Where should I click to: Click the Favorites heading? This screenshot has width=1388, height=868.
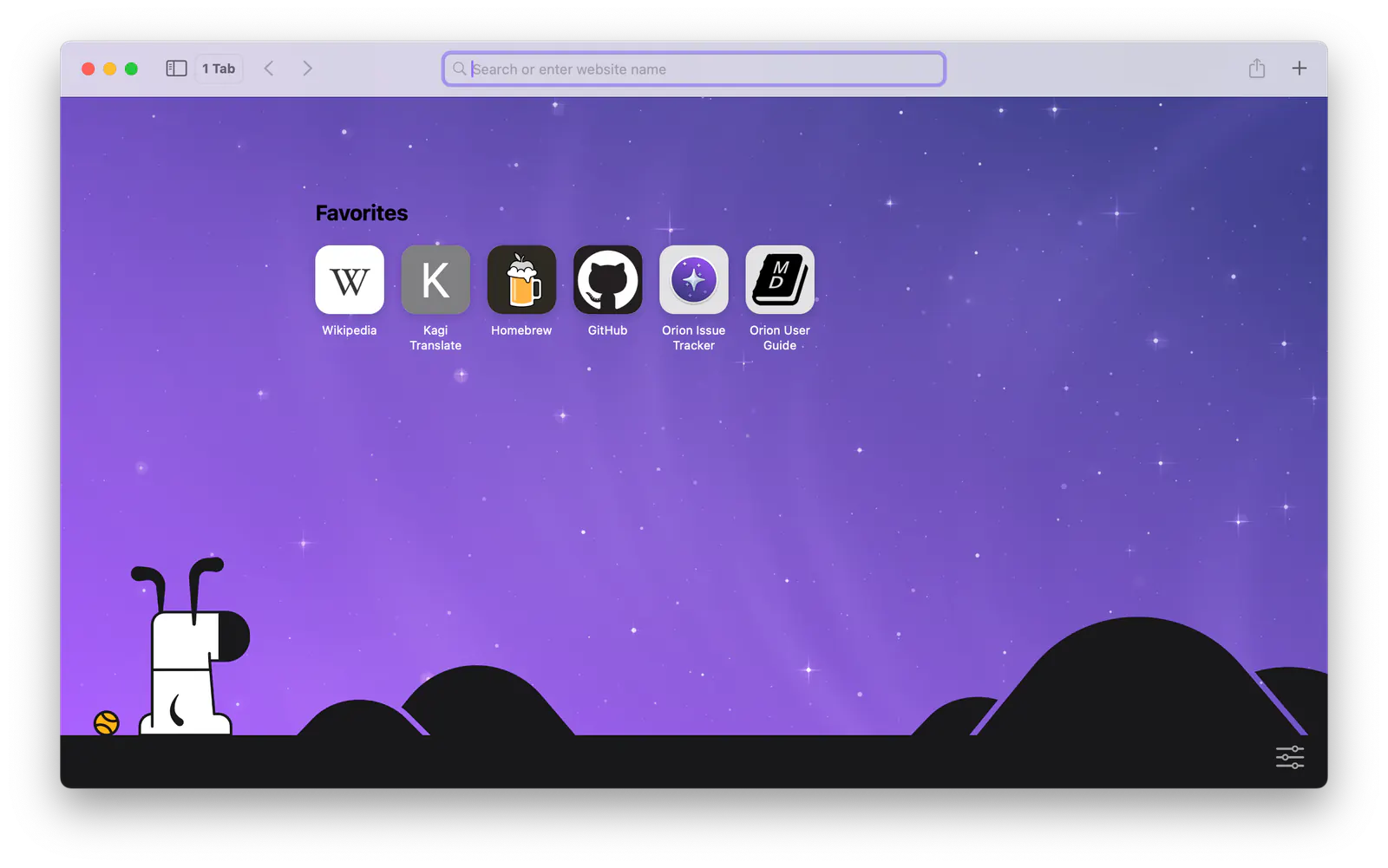click(362, 213)
